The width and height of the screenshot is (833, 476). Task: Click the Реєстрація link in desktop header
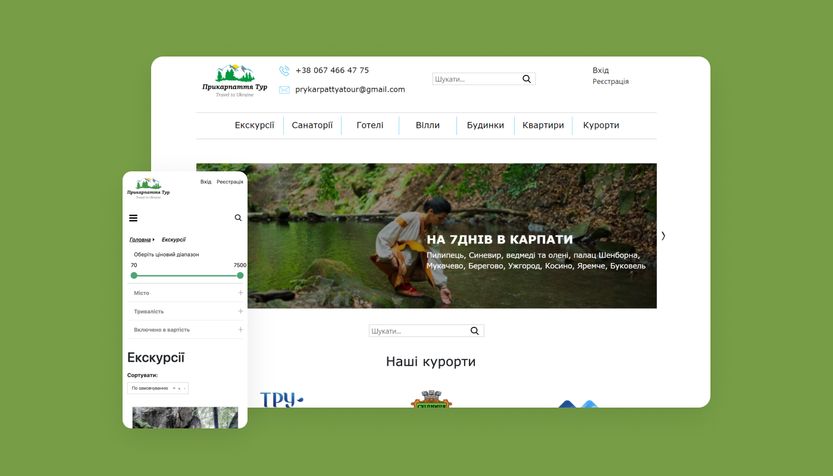pyautogui.click(x=610, y=82)
